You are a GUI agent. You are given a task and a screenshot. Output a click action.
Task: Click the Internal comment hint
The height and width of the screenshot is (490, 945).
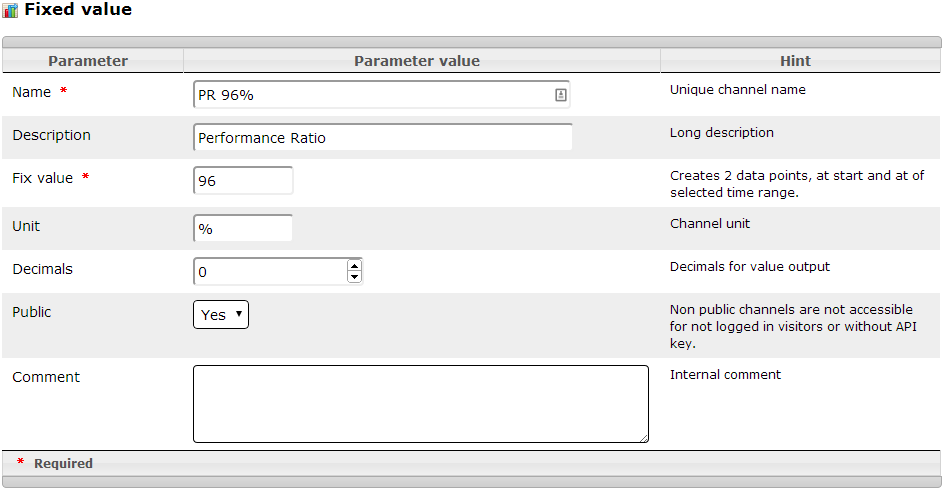click(725, 374)
